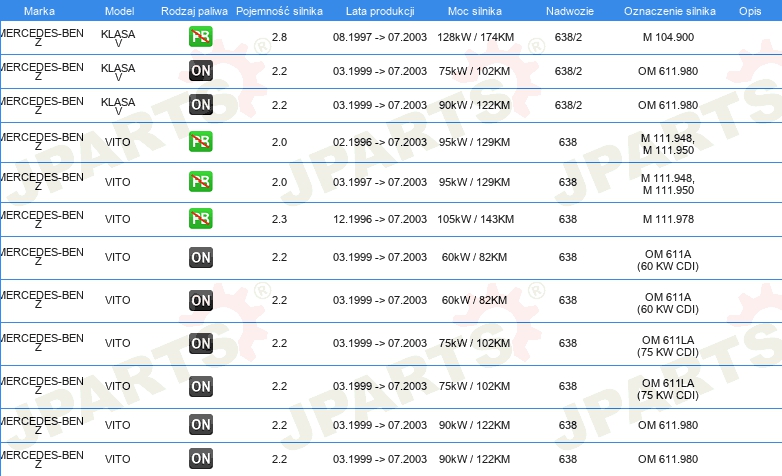Viewport: 782px width, 476px height.
Task: Click the 638/2 body cell in the M 104.900 row
Action: pos(568,37)
